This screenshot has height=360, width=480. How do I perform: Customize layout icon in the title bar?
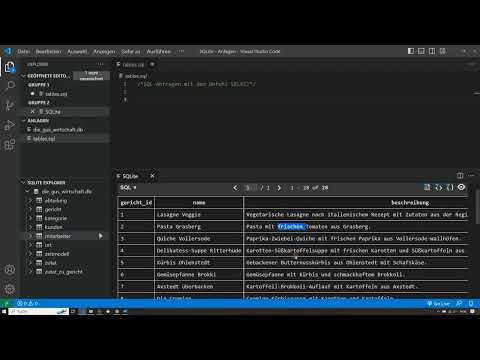pyautogui.click(x=443, y=51)
